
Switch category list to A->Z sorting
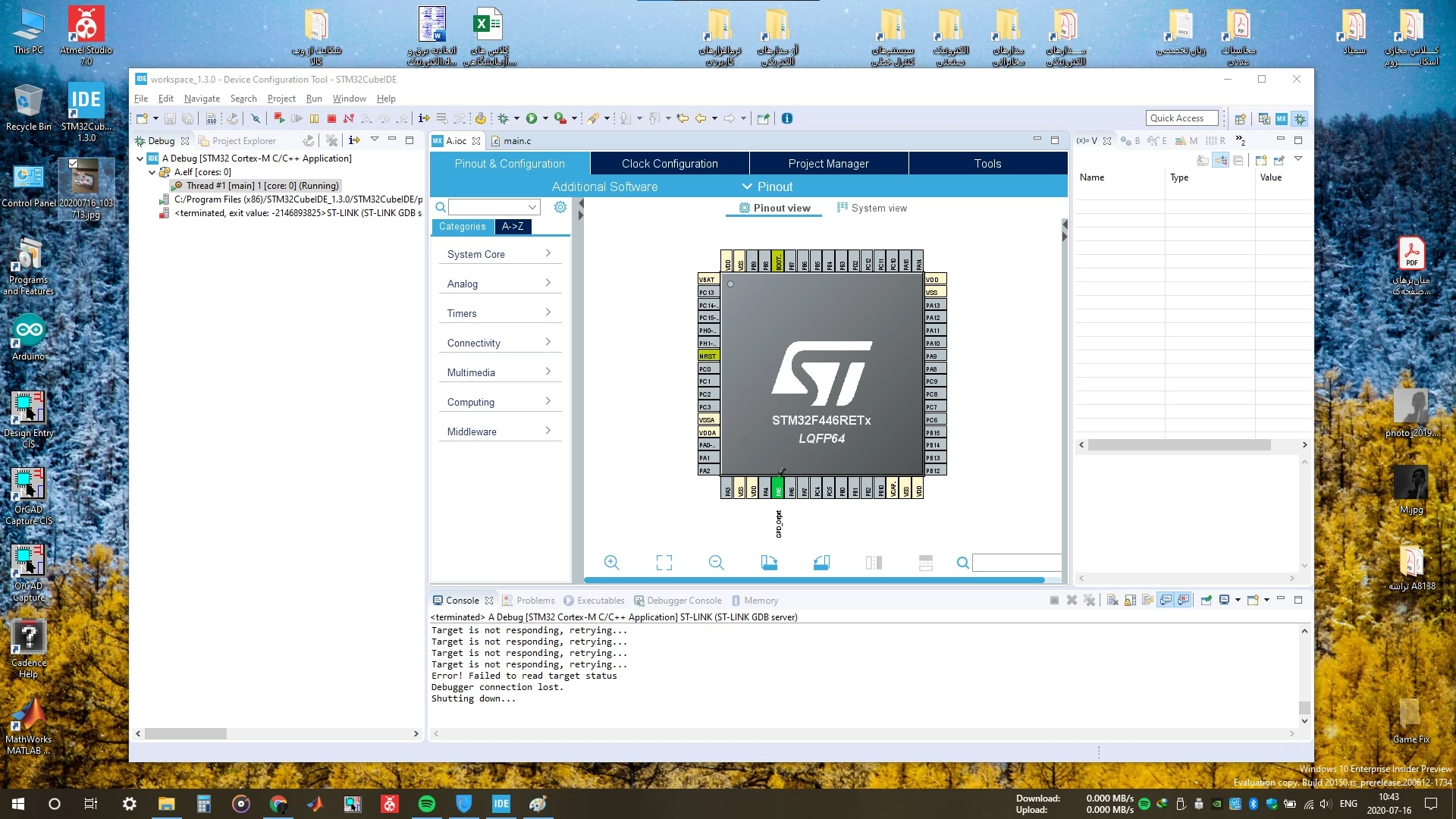pos(513,226)
